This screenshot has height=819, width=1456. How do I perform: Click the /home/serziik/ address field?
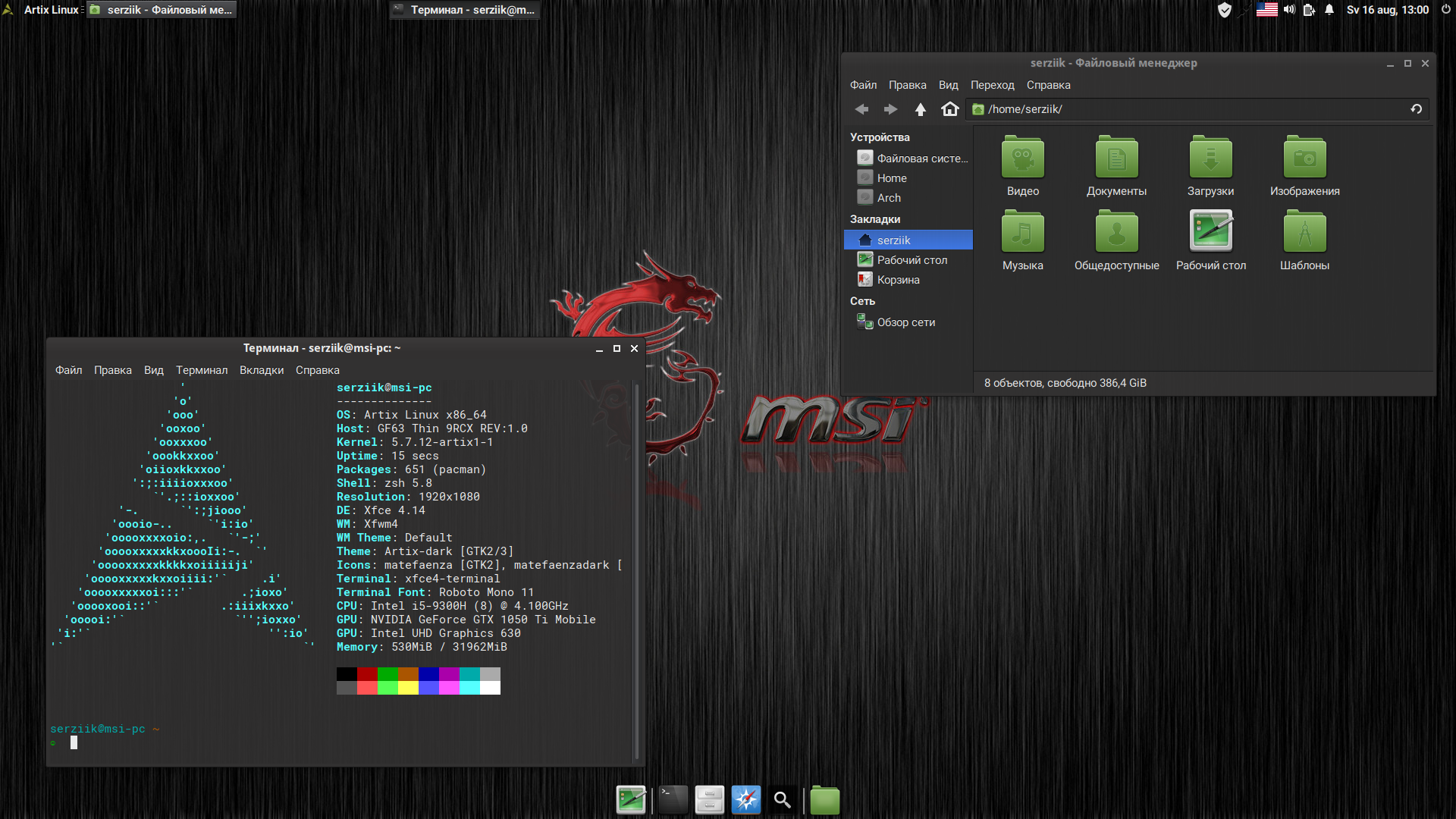pyautogui.click(x=1137, y=109)
